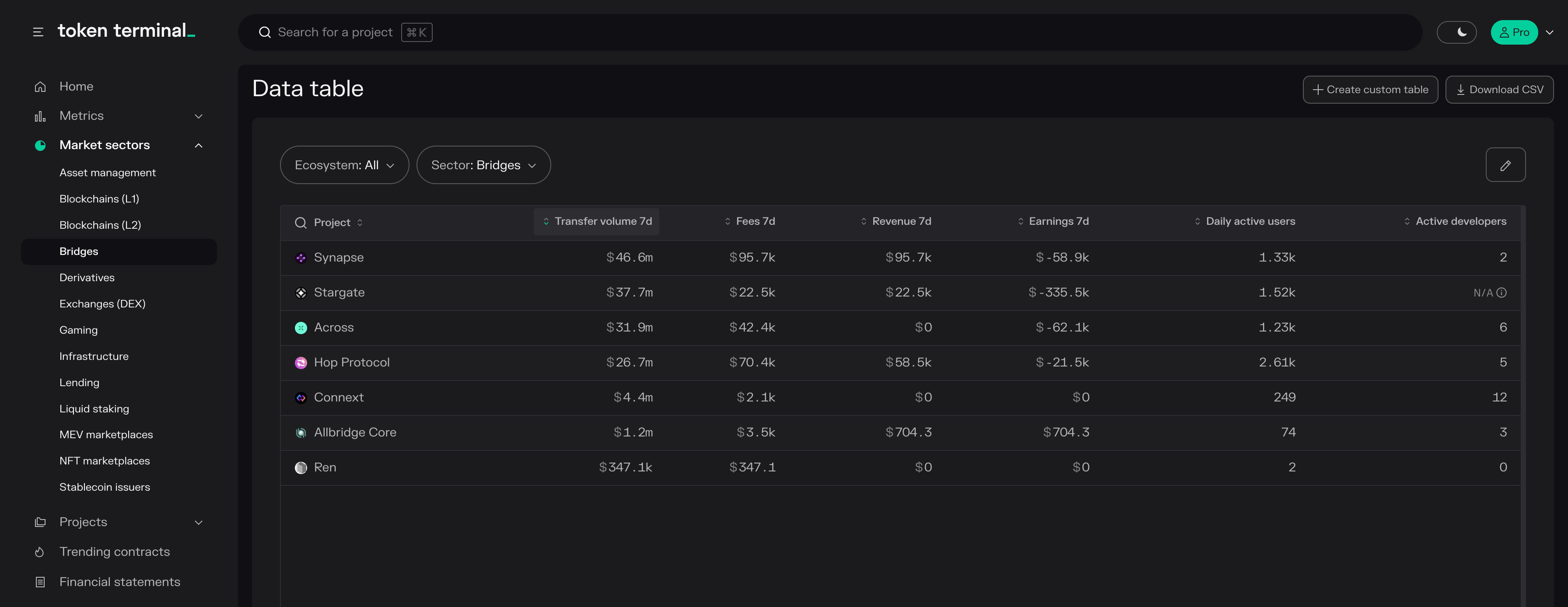Click the Trending contracts flame icon

[39, 551]
